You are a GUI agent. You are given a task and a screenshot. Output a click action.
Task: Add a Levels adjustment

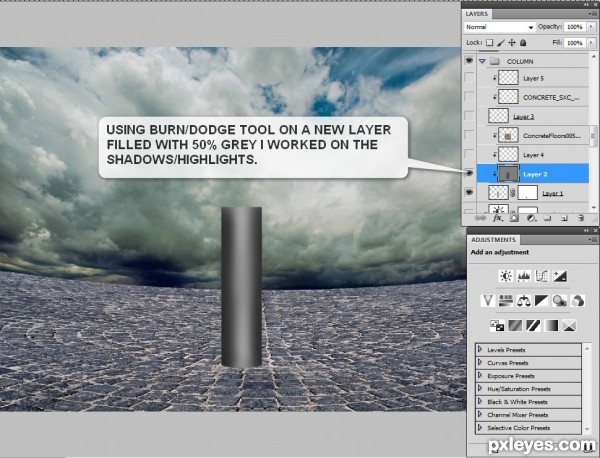click(x=523, y=276)
